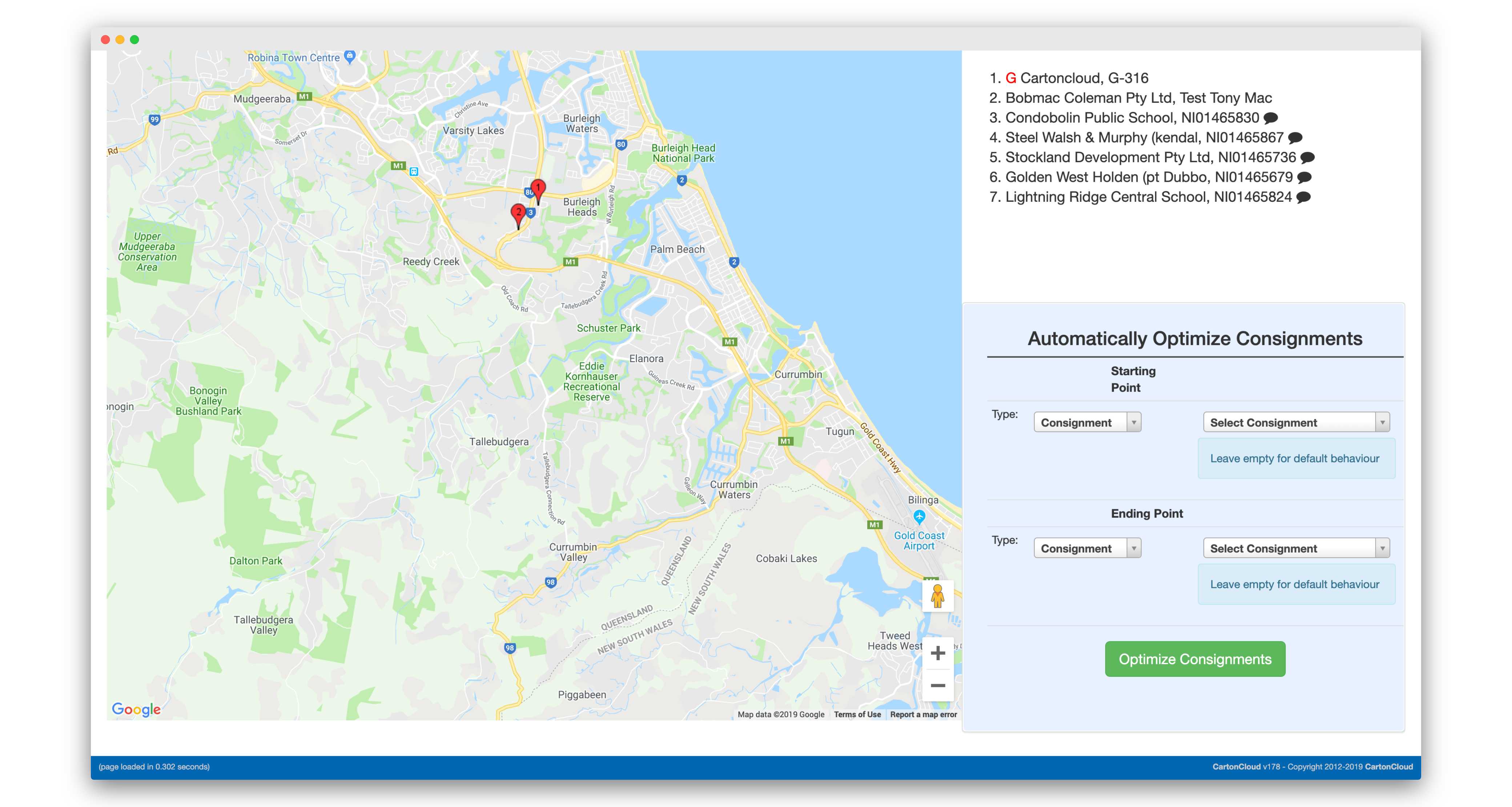Open the Ending Point Type dropdown
The width and height of the screenshot is (1512, 807).
pos(1087,547)
